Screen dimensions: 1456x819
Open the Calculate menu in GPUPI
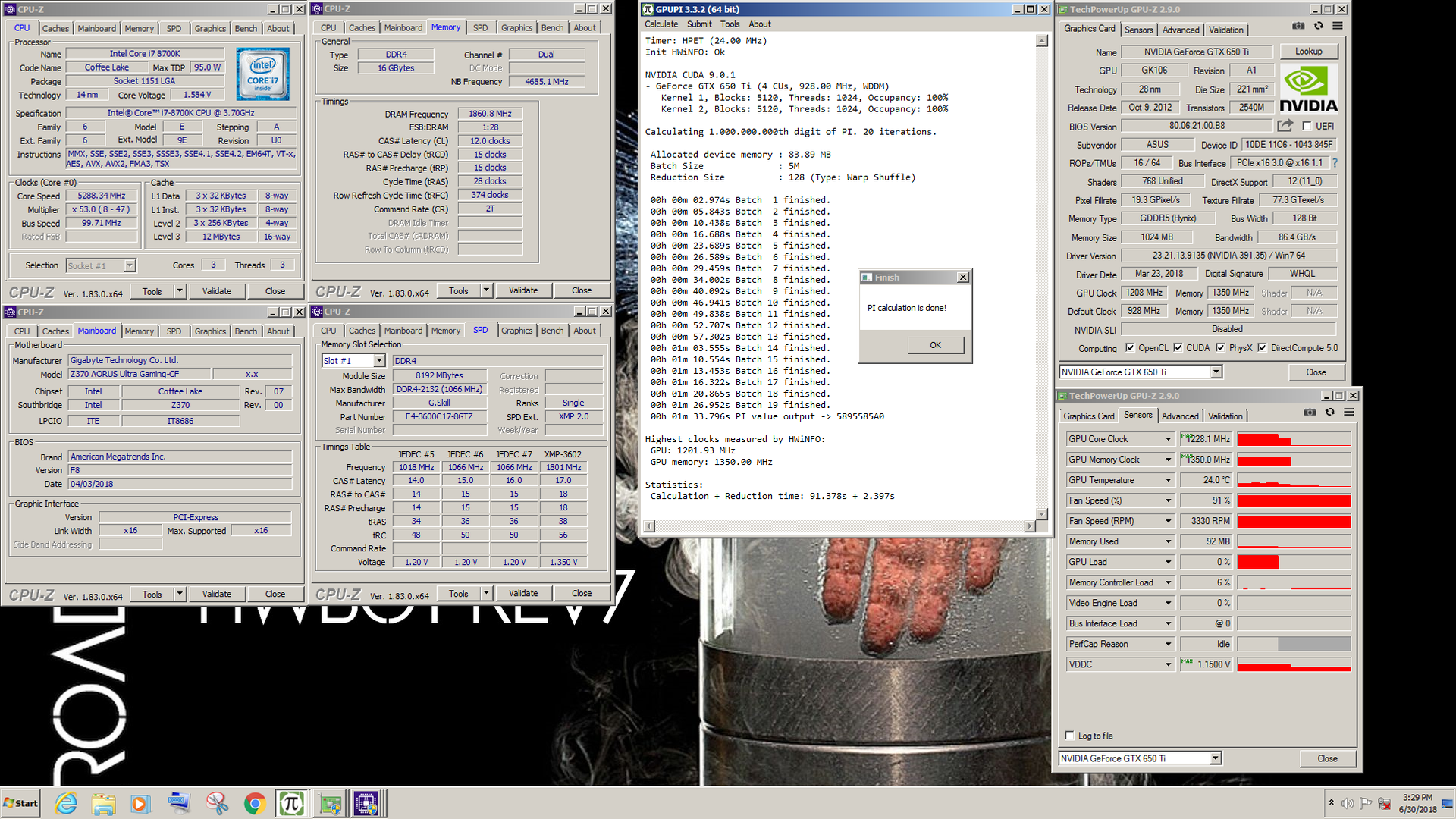click(661, 24)
